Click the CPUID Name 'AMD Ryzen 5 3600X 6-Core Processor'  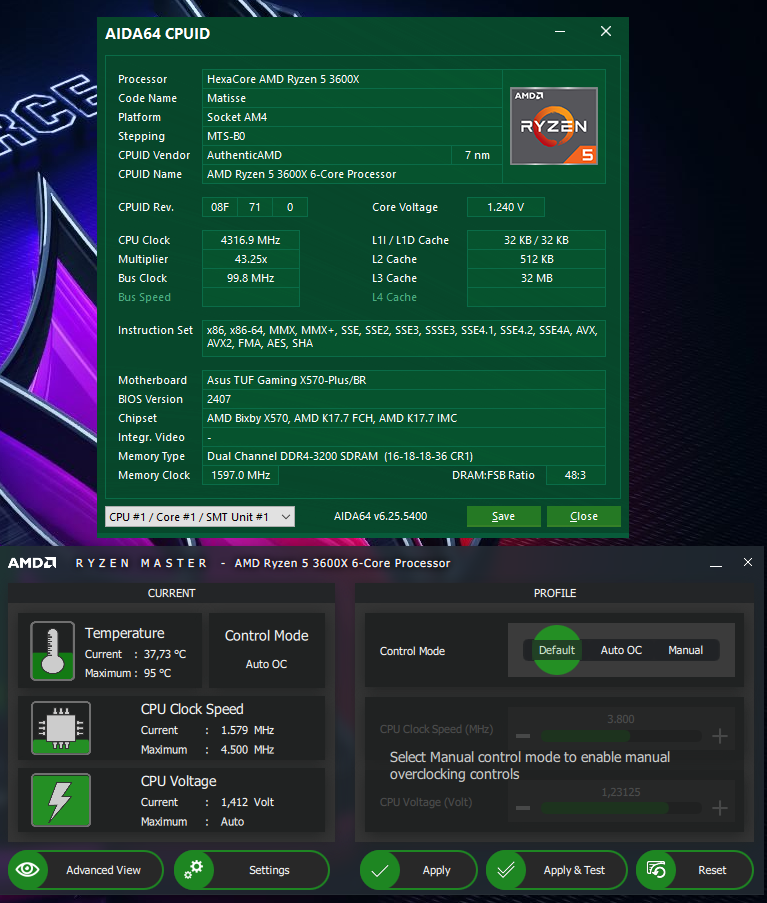tap(352, 174)
